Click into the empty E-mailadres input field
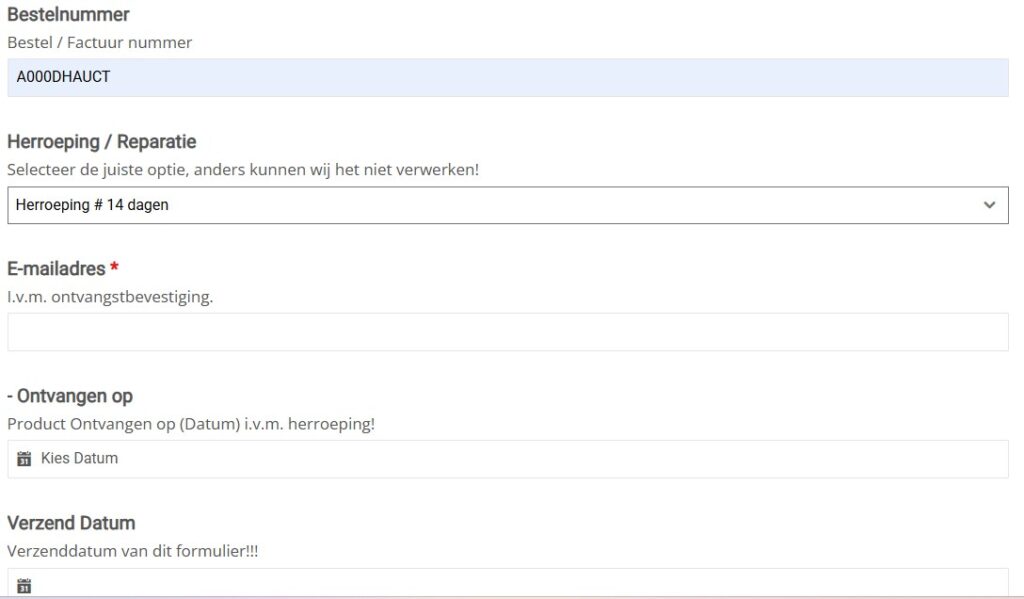1024x599 pixels. coord(507,332)
